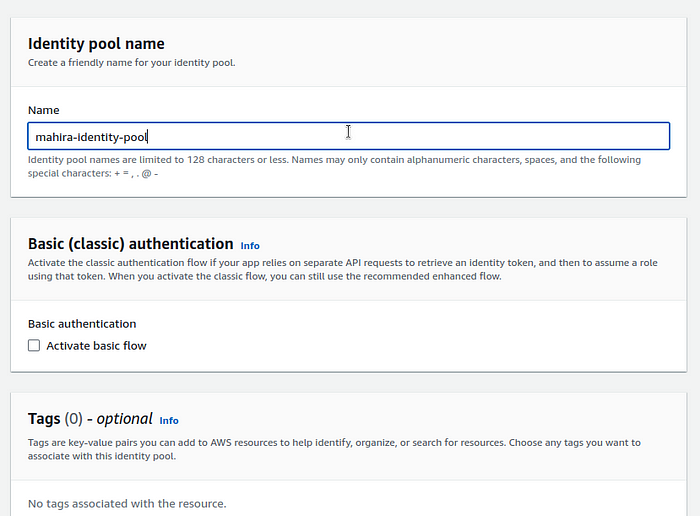Click the Name label above the field
Screen dimensions: 700x516
point(43,110)
